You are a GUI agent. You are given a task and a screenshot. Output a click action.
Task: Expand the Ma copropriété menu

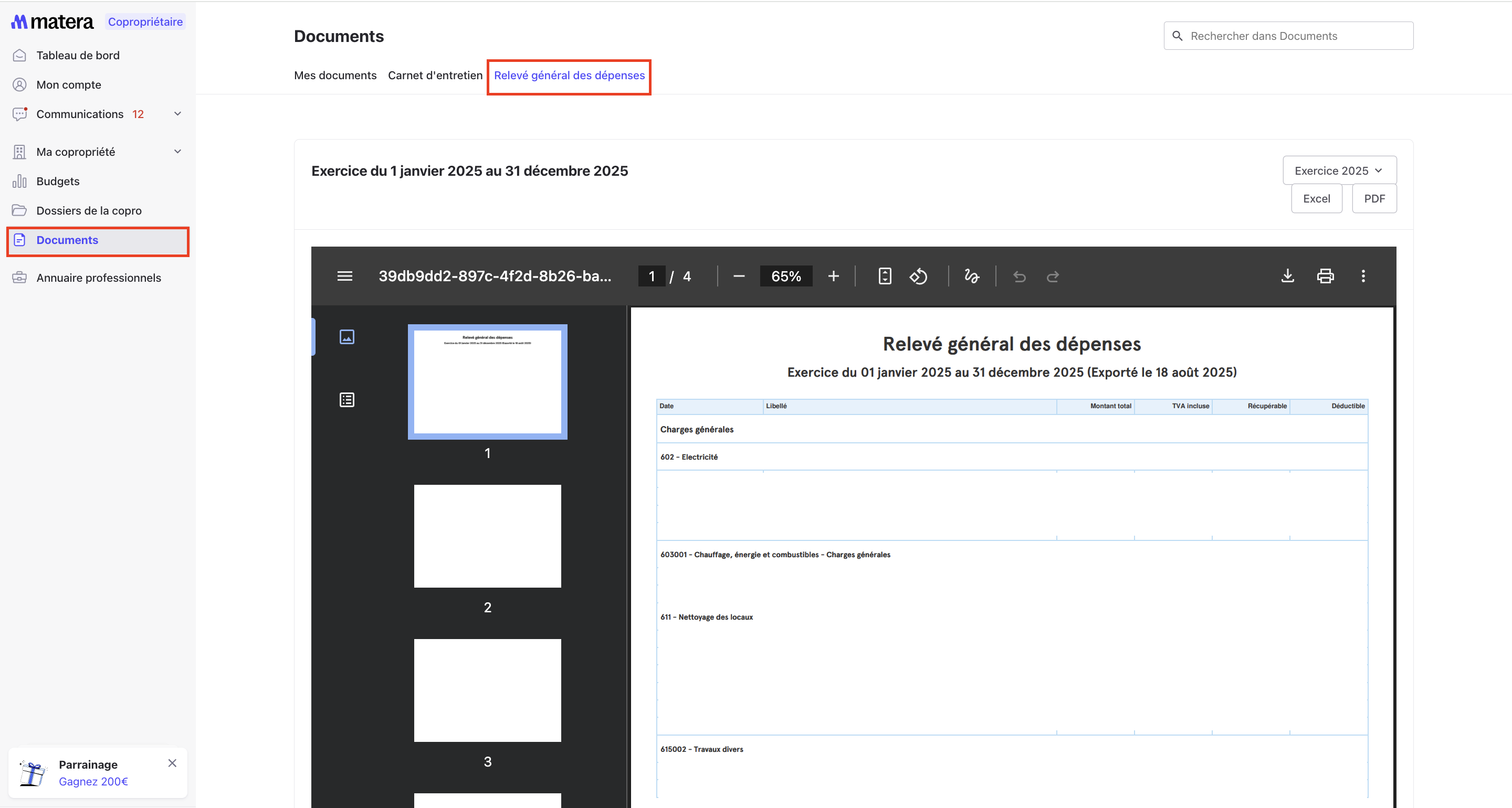(177, 152)
